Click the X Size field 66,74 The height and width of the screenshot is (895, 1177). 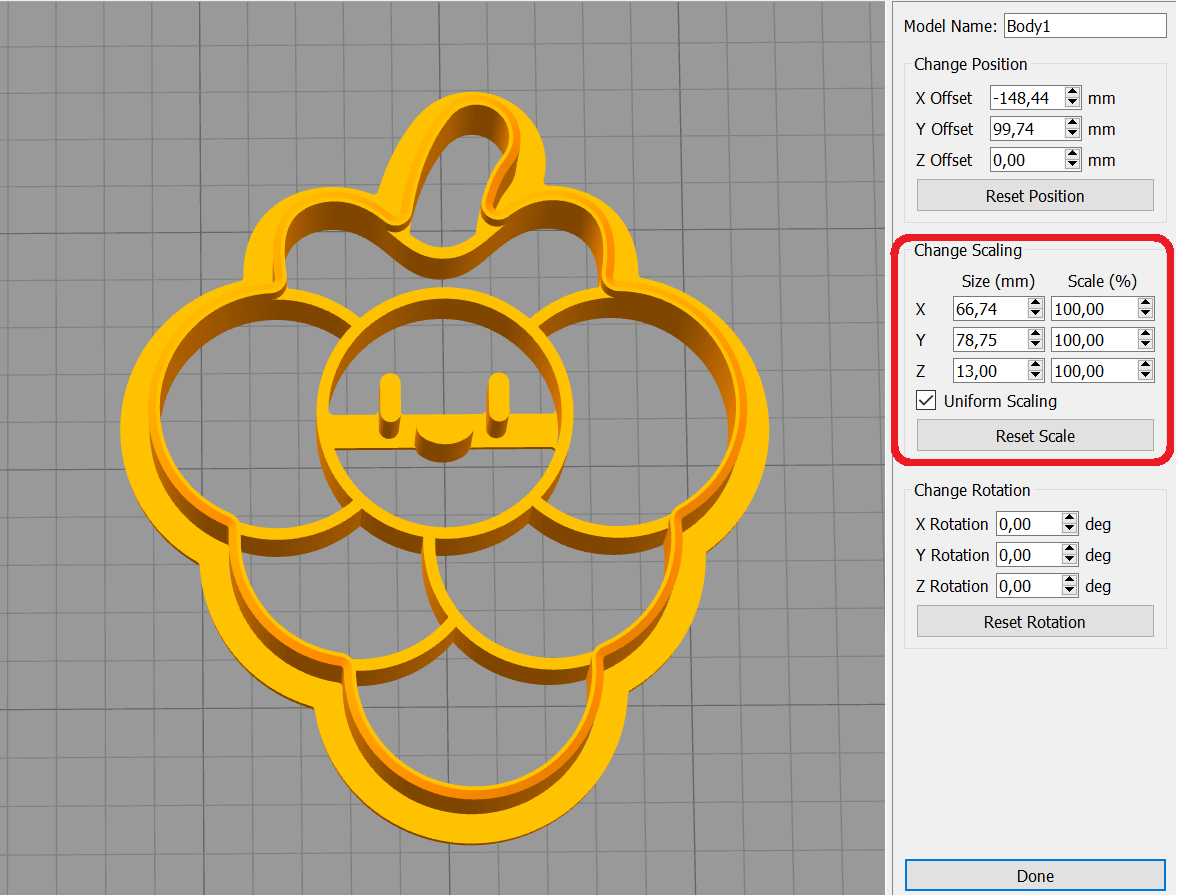click(x=990, y=309)
